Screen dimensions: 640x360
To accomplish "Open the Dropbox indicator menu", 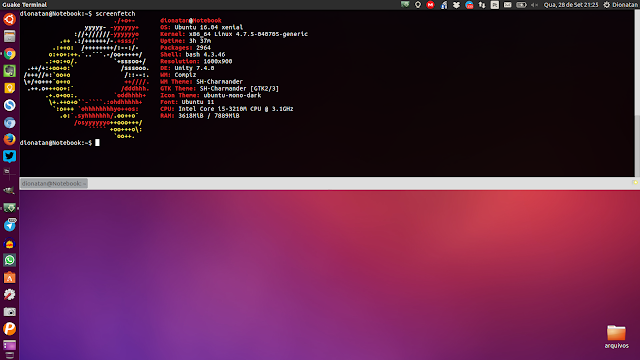I will (x=456, y=5).
